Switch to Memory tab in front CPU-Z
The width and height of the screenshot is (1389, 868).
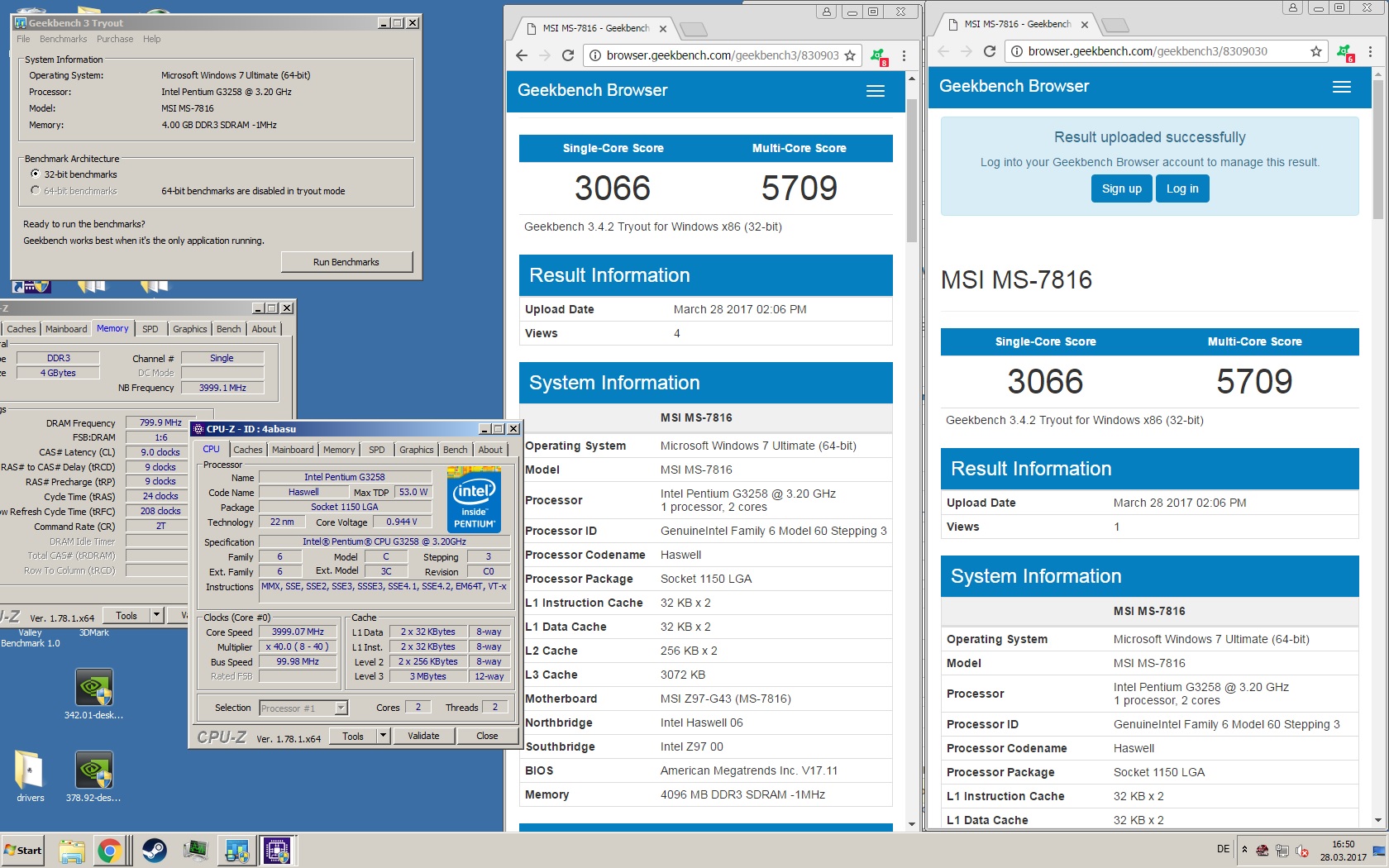[x=339, y=450]
